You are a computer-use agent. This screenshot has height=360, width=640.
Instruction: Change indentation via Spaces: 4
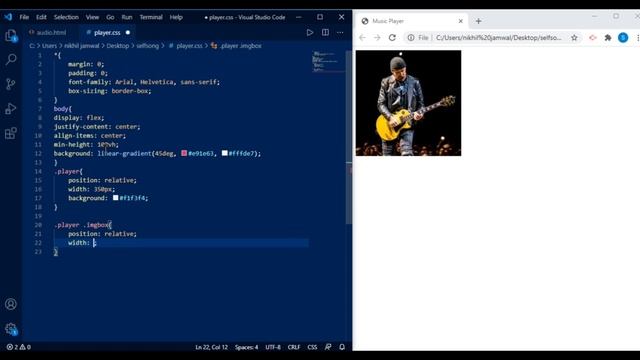coord(247,347)
